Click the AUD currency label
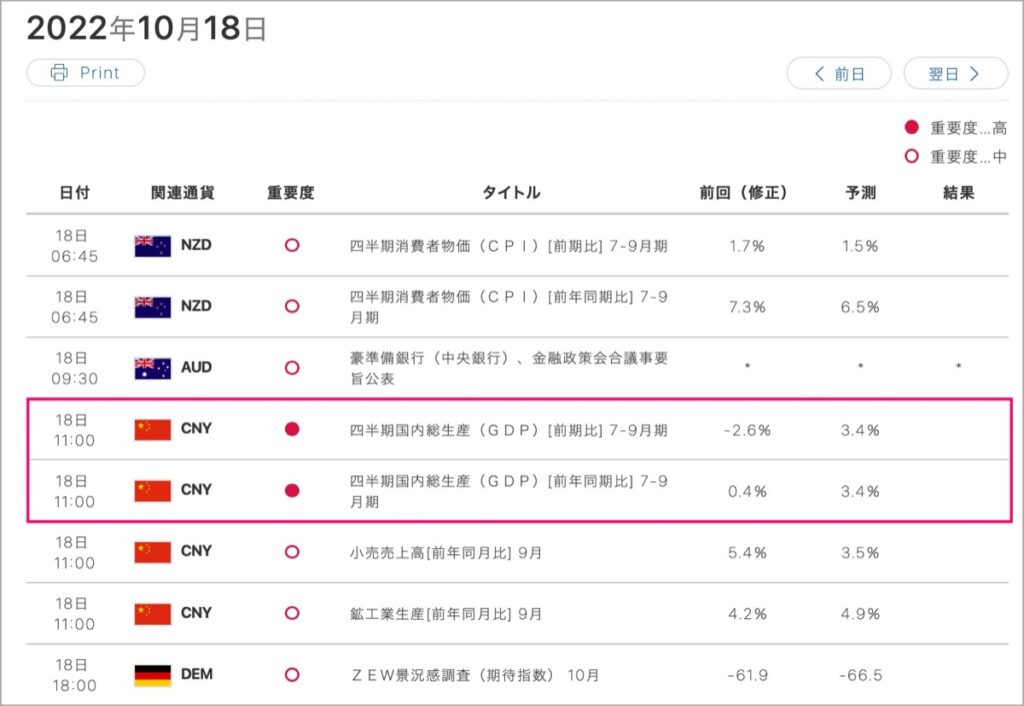1024x706 pixels. tap(196, 367)
